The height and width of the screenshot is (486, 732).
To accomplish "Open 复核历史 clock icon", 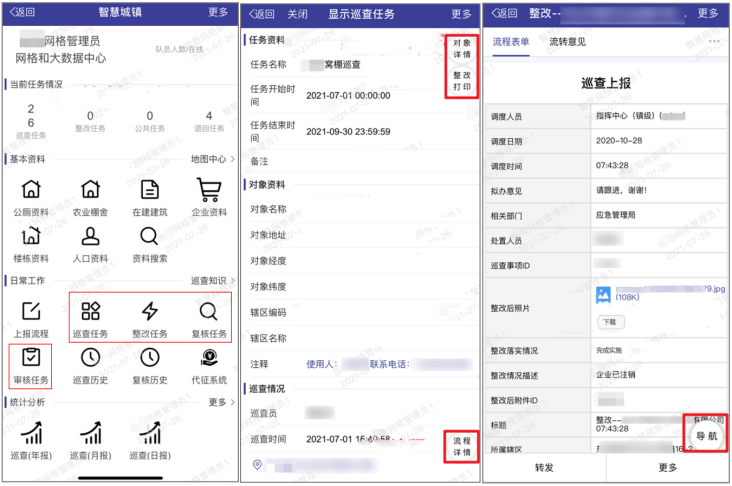I will point(149,358).
